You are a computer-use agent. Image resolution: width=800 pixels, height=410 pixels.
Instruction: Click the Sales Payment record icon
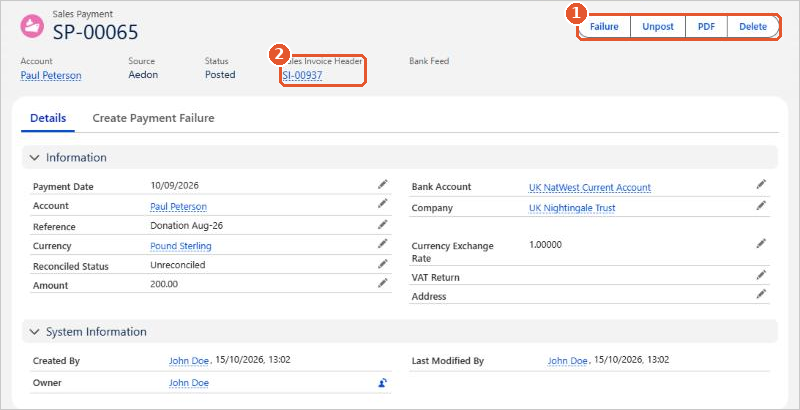pos(32,26)
